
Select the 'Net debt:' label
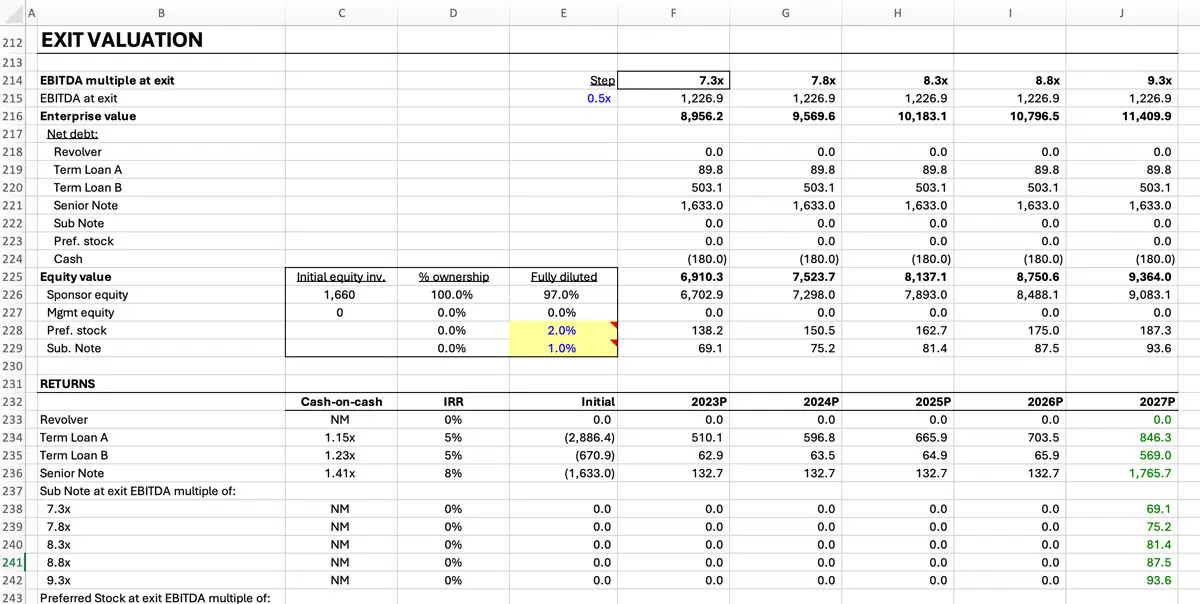coord(72,134)
